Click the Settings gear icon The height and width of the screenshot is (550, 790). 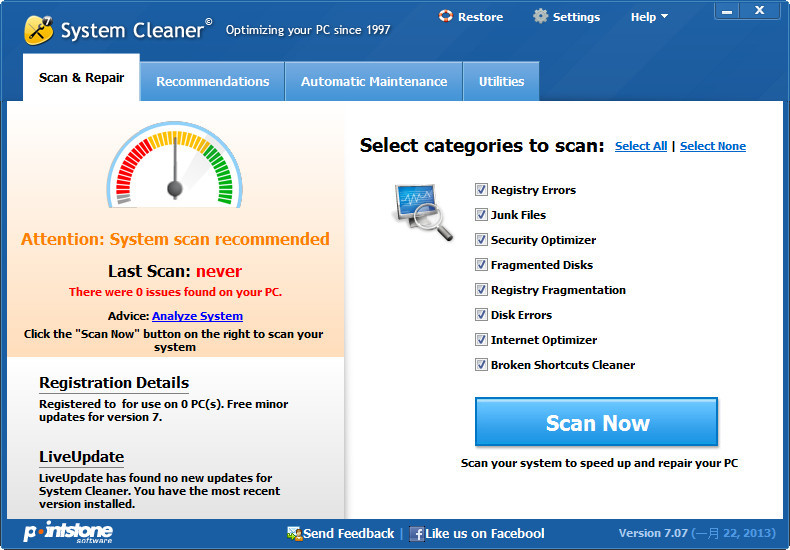click(x=540, y=16)
